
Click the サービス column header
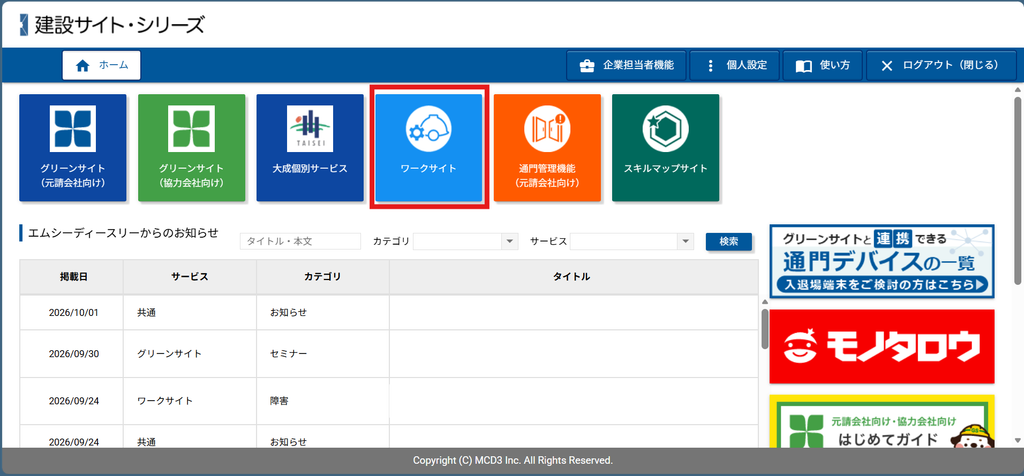[x=190, y=277]
